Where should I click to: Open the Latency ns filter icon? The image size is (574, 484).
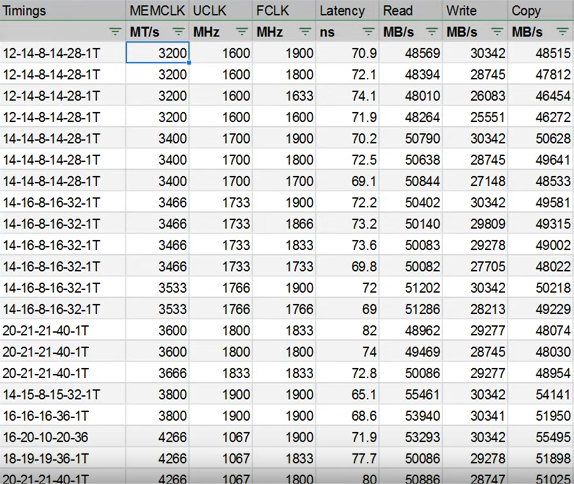click(368, 32)
